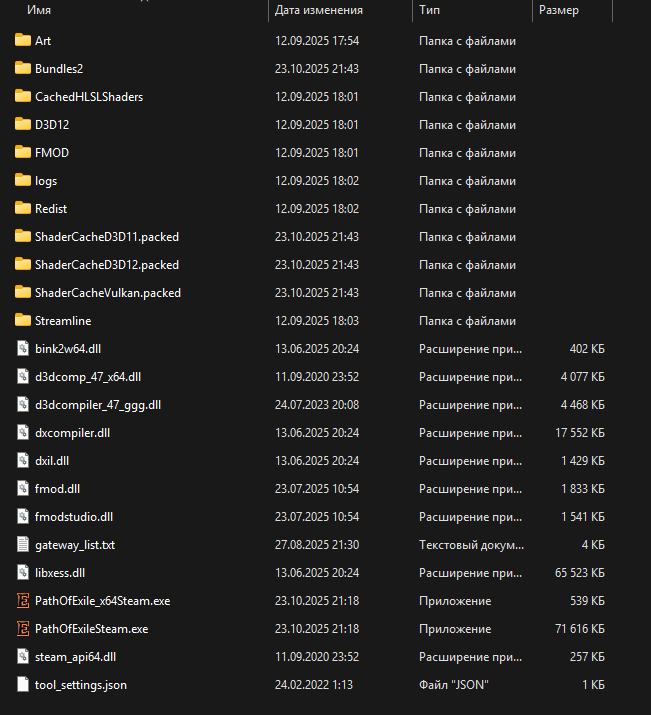The width and height of the screenshot is (651, 715).
Task: Click the date 27.08.2025 21:30
Action: pyautogui.click(x=317, y=545)
